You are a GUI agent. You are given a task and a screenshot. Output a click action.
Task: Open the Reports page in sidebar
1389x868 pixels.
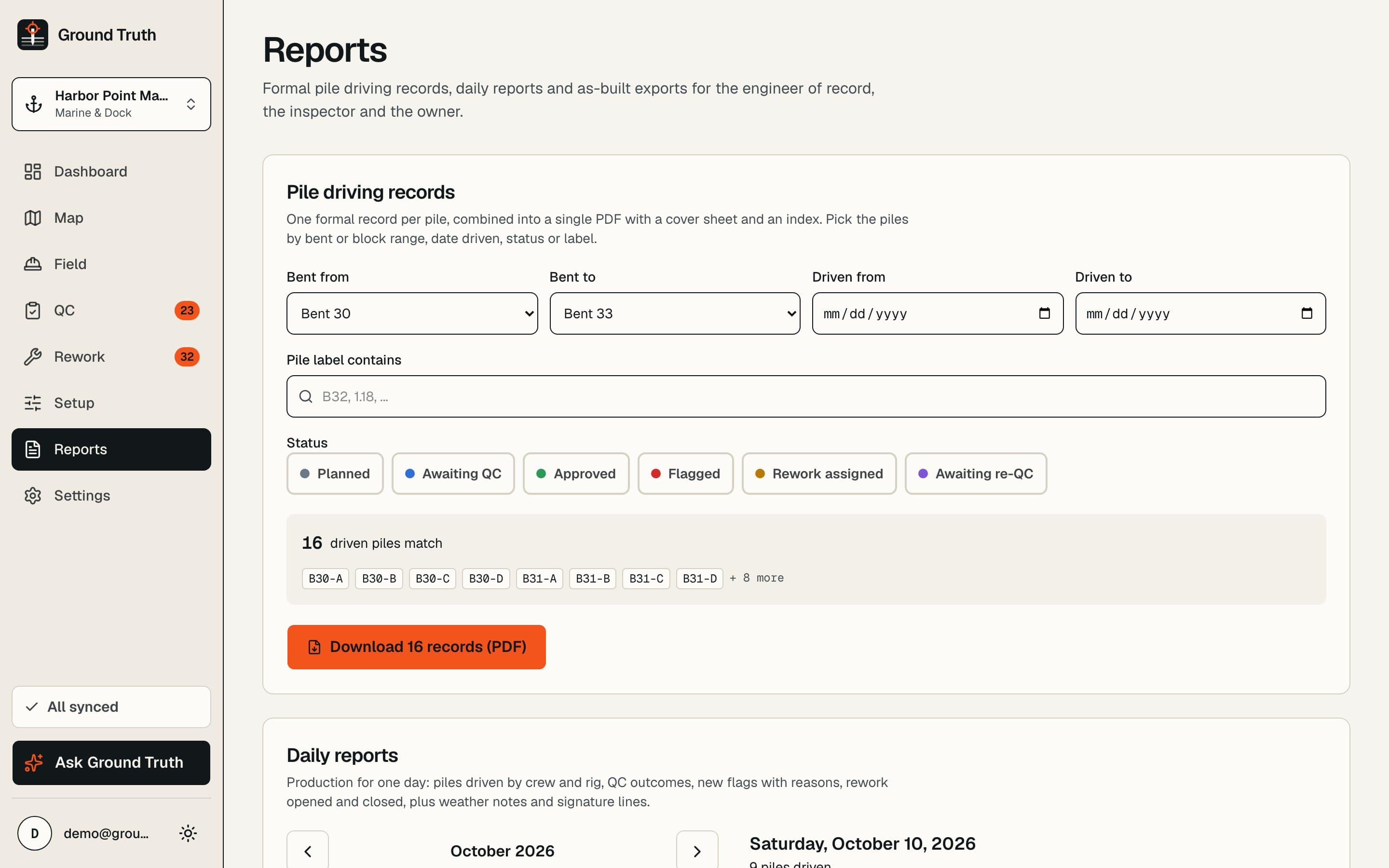coord(111,449)
